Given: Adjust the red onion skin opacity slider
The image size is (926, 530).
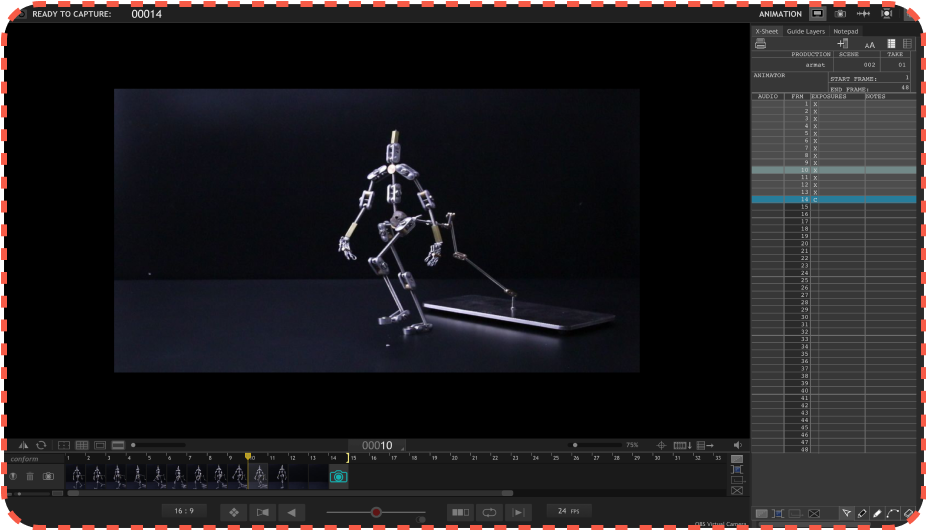Looking at the screenshot, I should (376, 512).
